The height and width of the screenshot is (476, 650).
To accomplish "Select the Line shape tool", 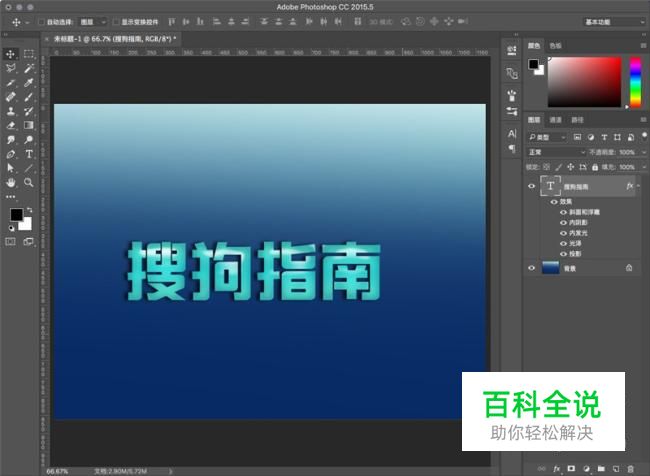I will pyautogui.click(x=29, y=168).
